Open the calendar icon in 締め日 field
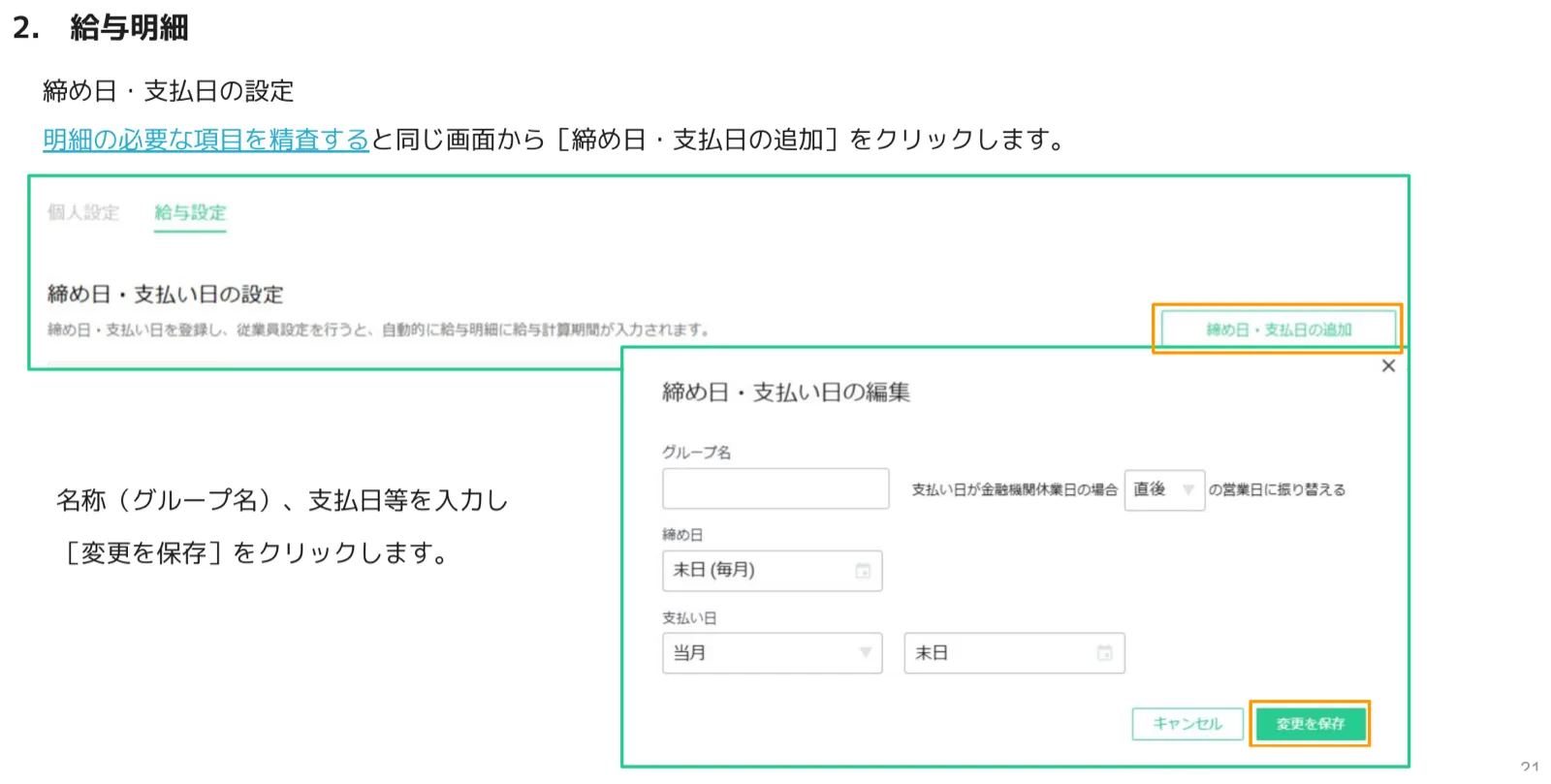 pyautogui.click(x=863, y=571)
